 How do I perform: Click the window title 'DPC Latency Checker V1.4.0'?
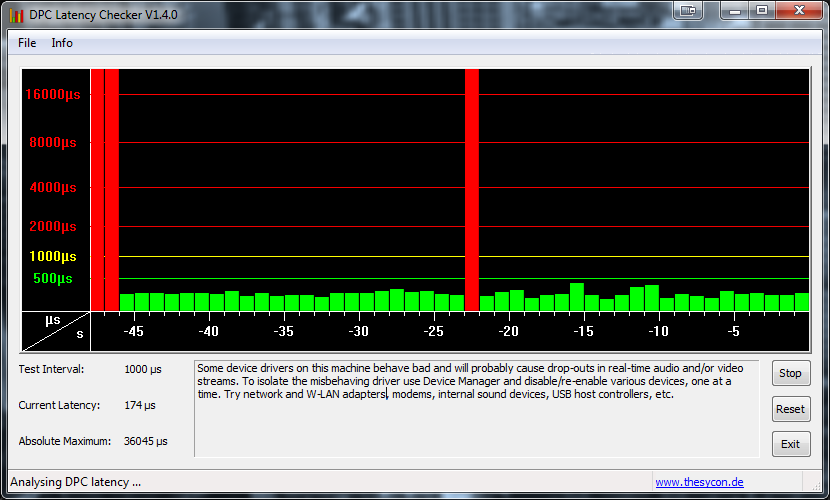pos(103,15)
